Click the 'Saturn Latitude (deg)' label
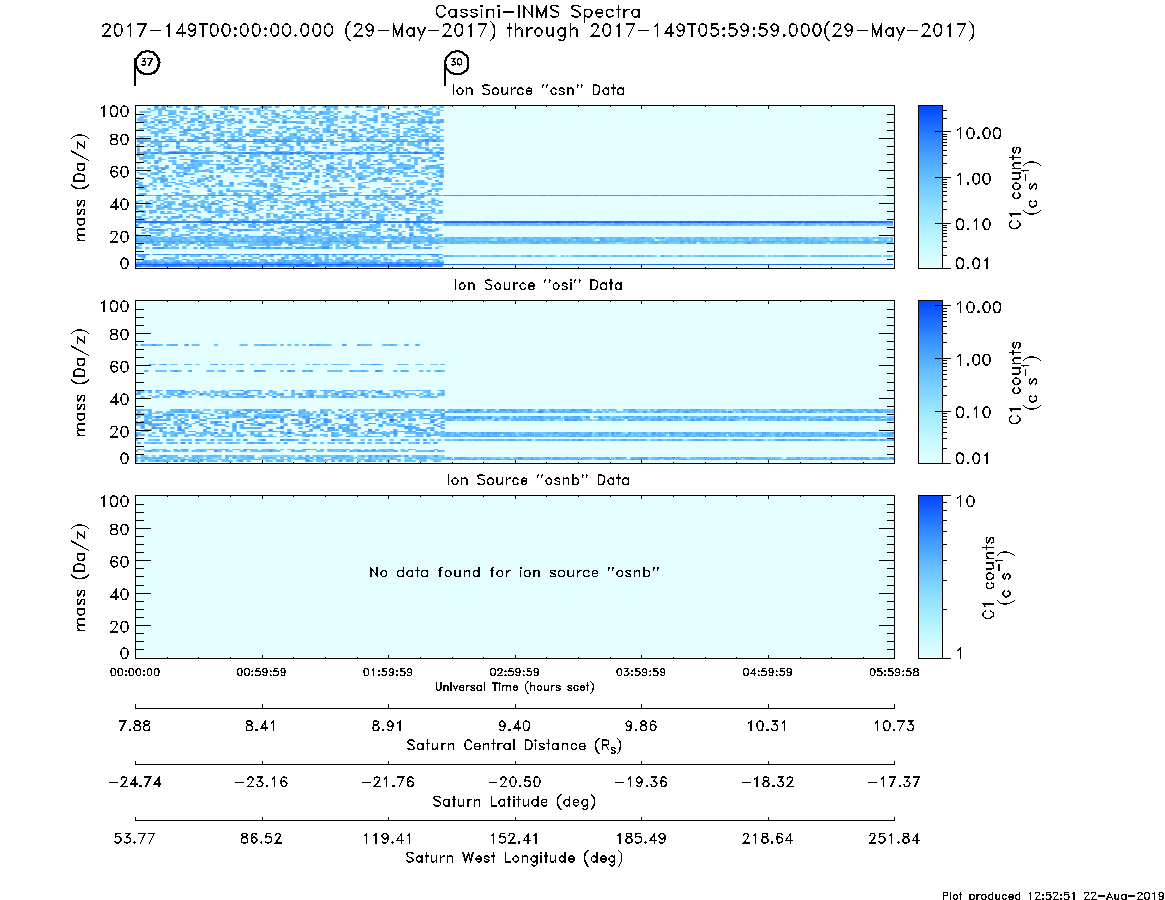This screenshot has height=900, width=1165. [x=514, y=802]
